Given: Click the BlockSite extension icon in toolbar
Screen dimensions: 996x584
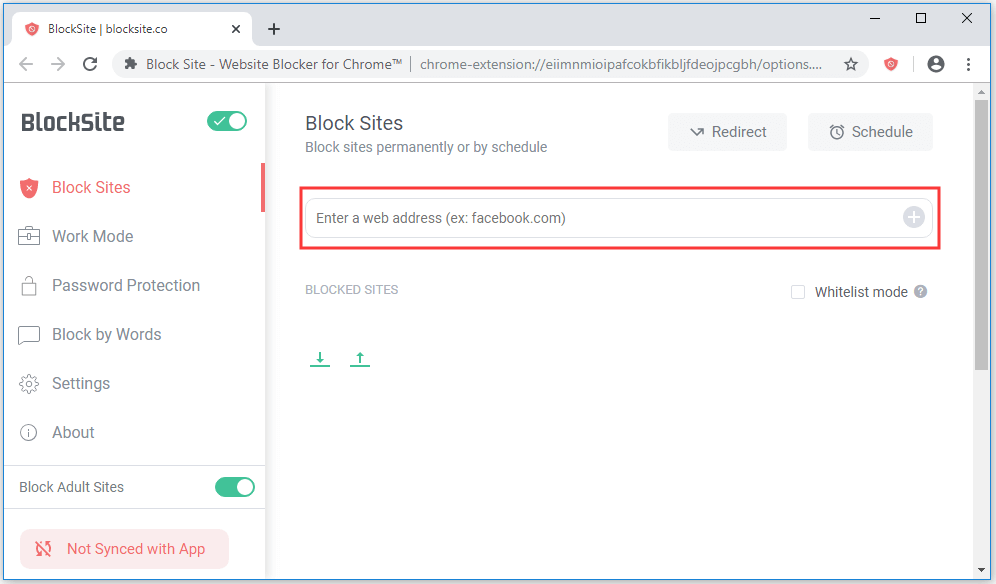Looking at the screenshot, I should click(x=890, y=64).
